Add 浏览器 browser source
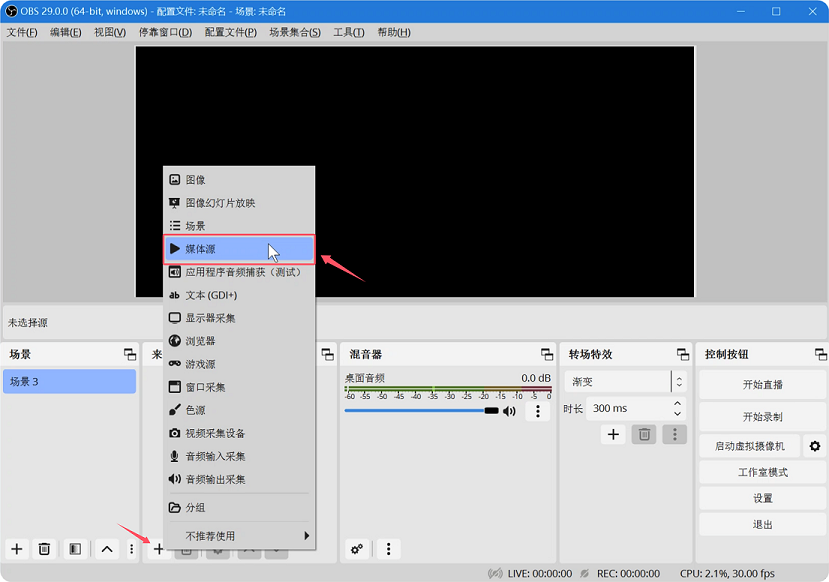Viewport: 829px width, 582px height. tap(239, 341)
